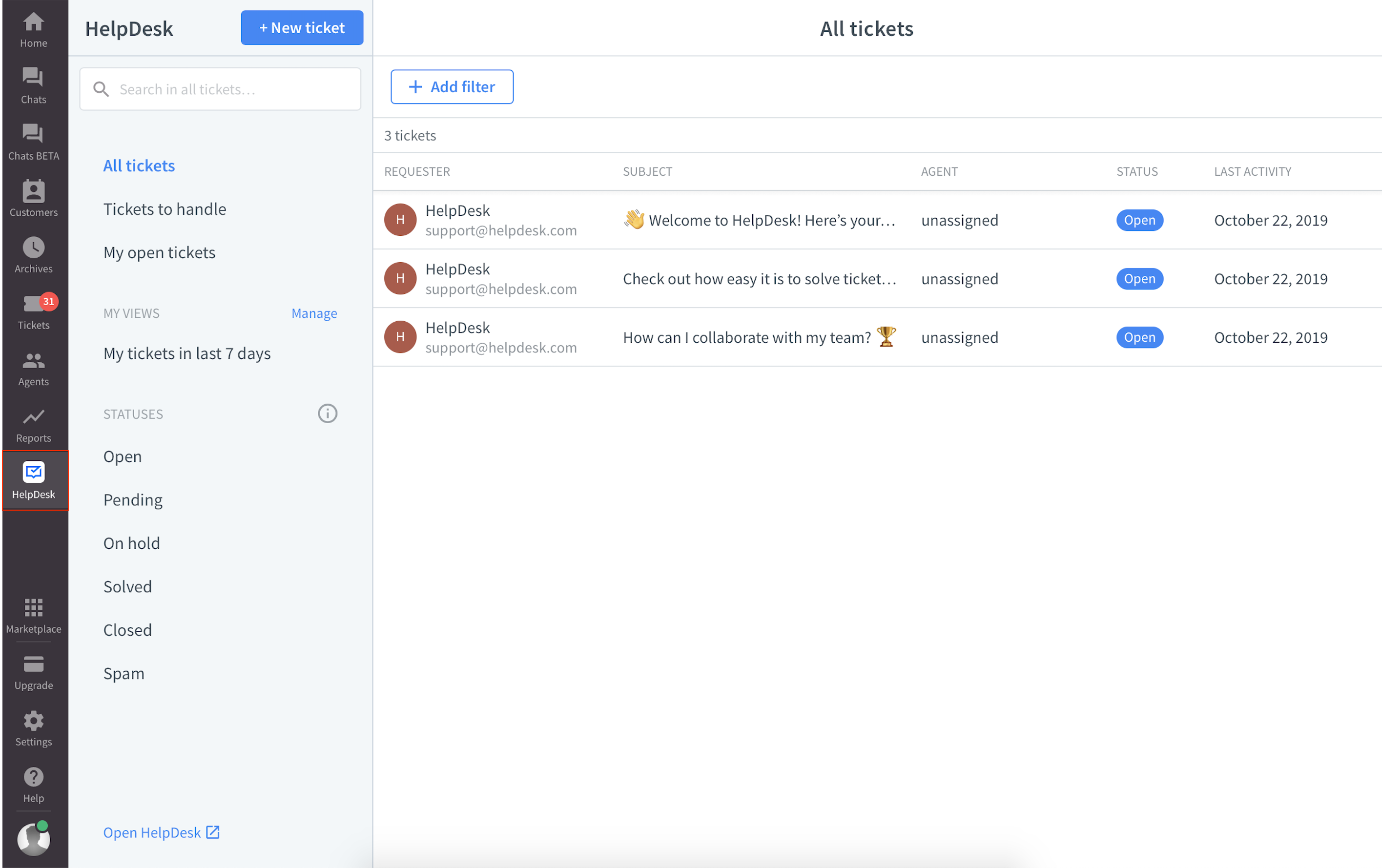Toggle the On hold status filter
Screen dimensions: 1382x868
131,542
